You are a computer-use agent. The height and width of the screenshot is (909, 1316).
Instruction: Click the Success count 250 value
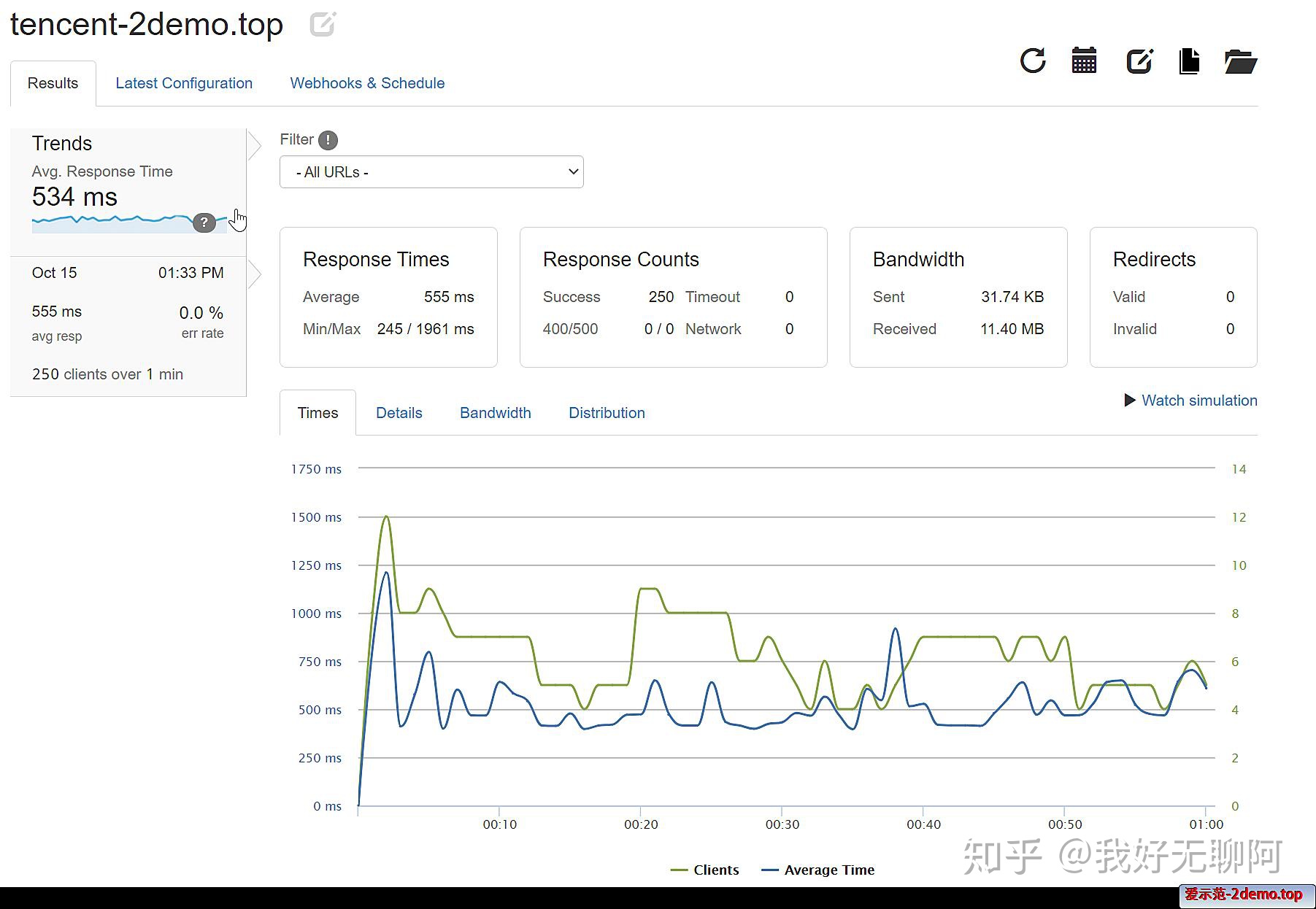[661, 297]
